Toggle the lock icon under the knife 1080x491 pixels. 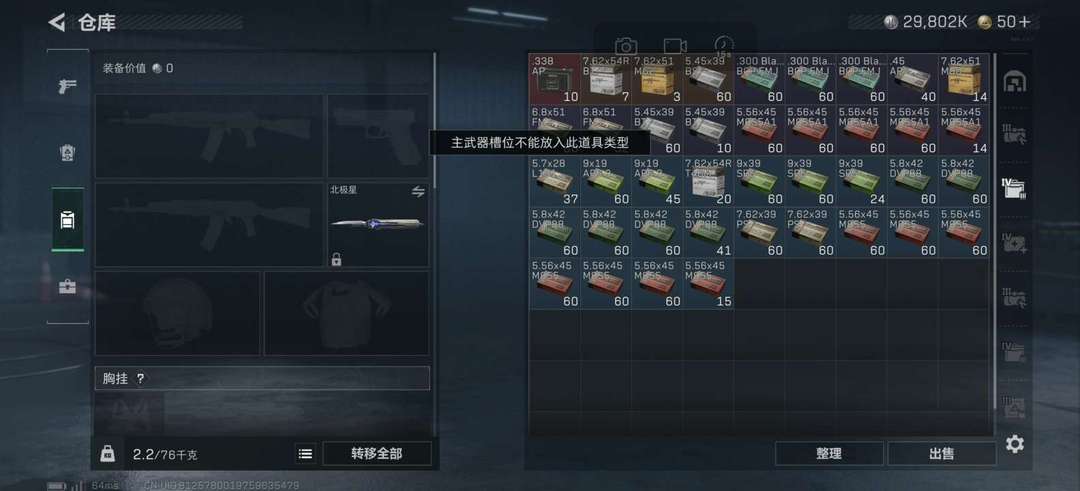pyautogui.click(x=336, y=259)
